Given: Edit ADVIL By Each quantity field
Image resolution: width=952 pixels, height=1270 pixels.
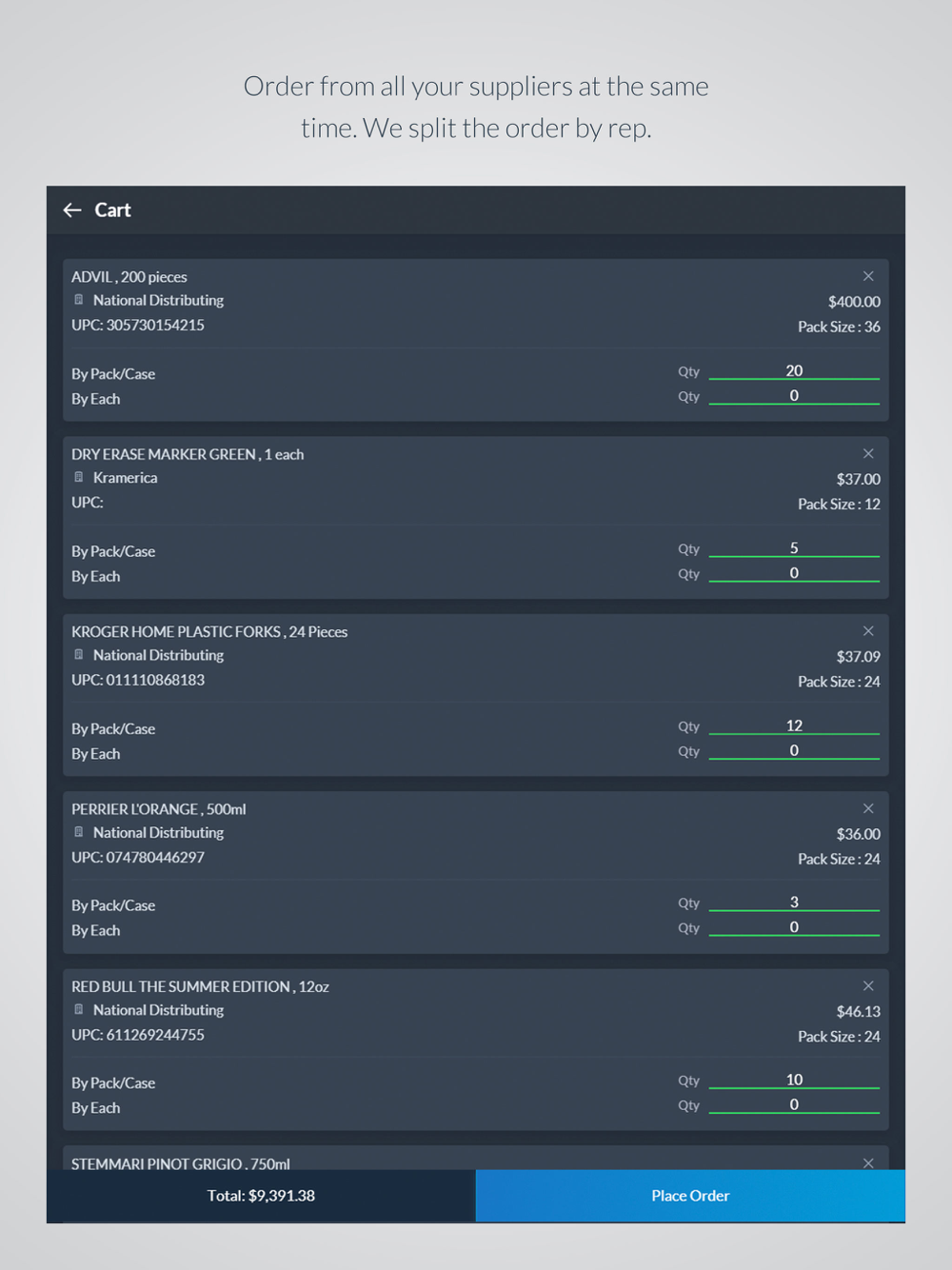Looking at the screenshot, I should [794, 396].
